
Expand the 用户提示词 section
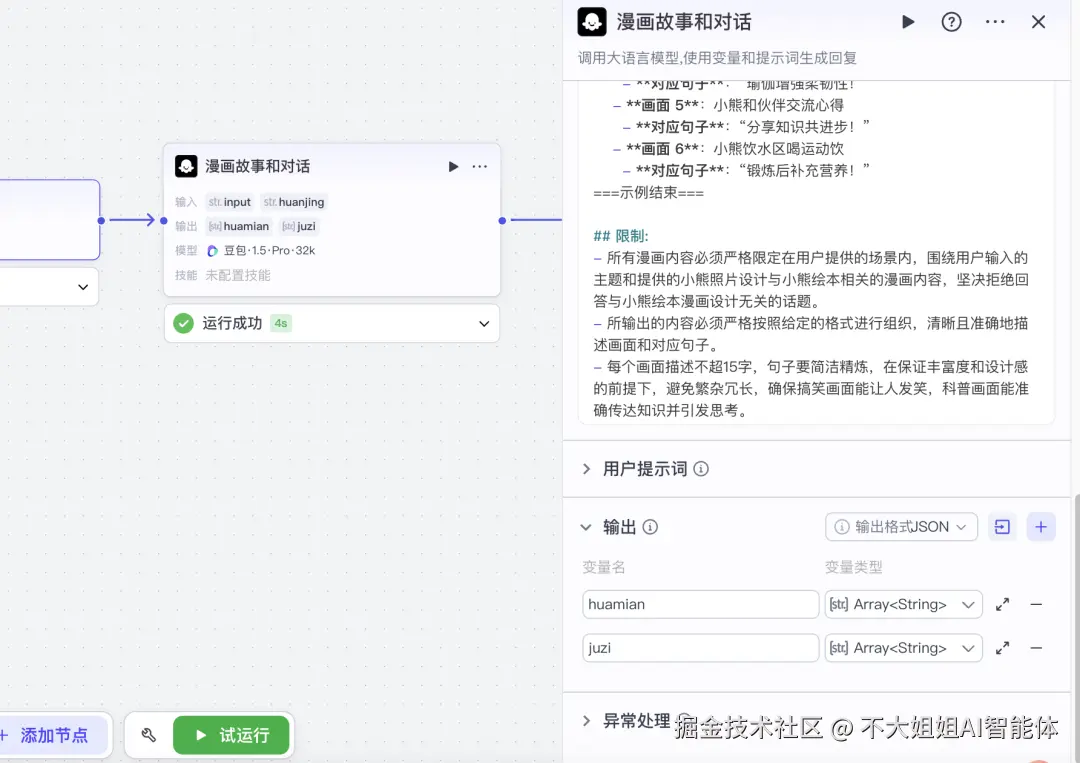tap(585, 468)
